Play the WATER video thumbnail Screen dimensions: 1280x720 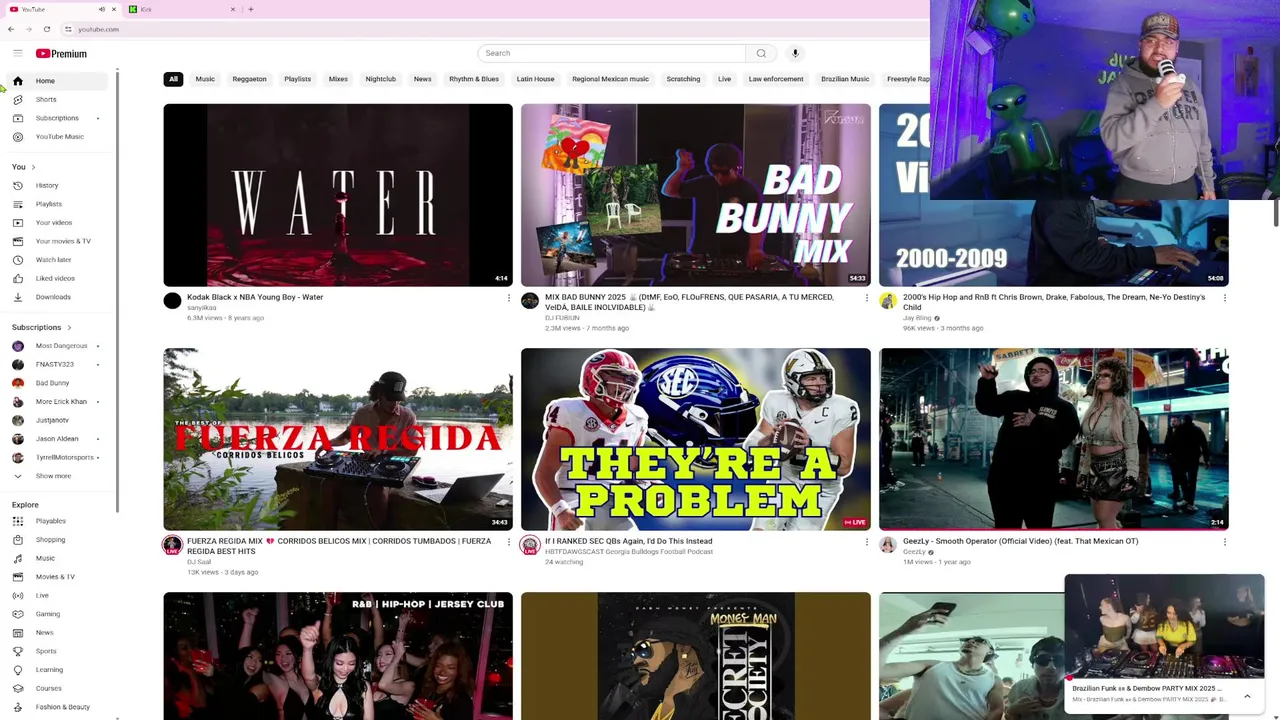338,195
